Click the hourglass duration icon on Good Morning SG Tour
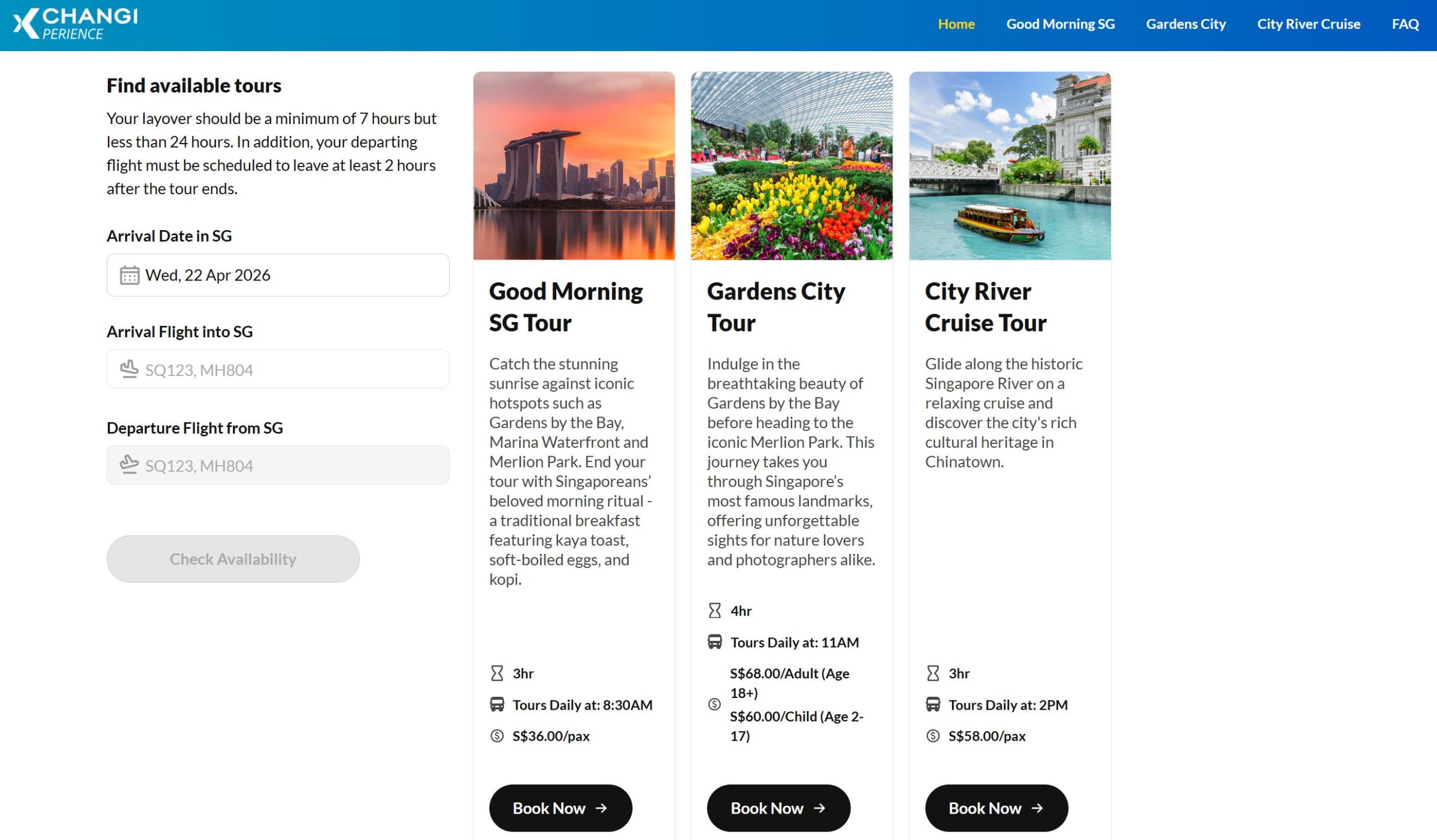Image resolution: width=1437 pixels, height=840 pixels. tap(497, 673)
